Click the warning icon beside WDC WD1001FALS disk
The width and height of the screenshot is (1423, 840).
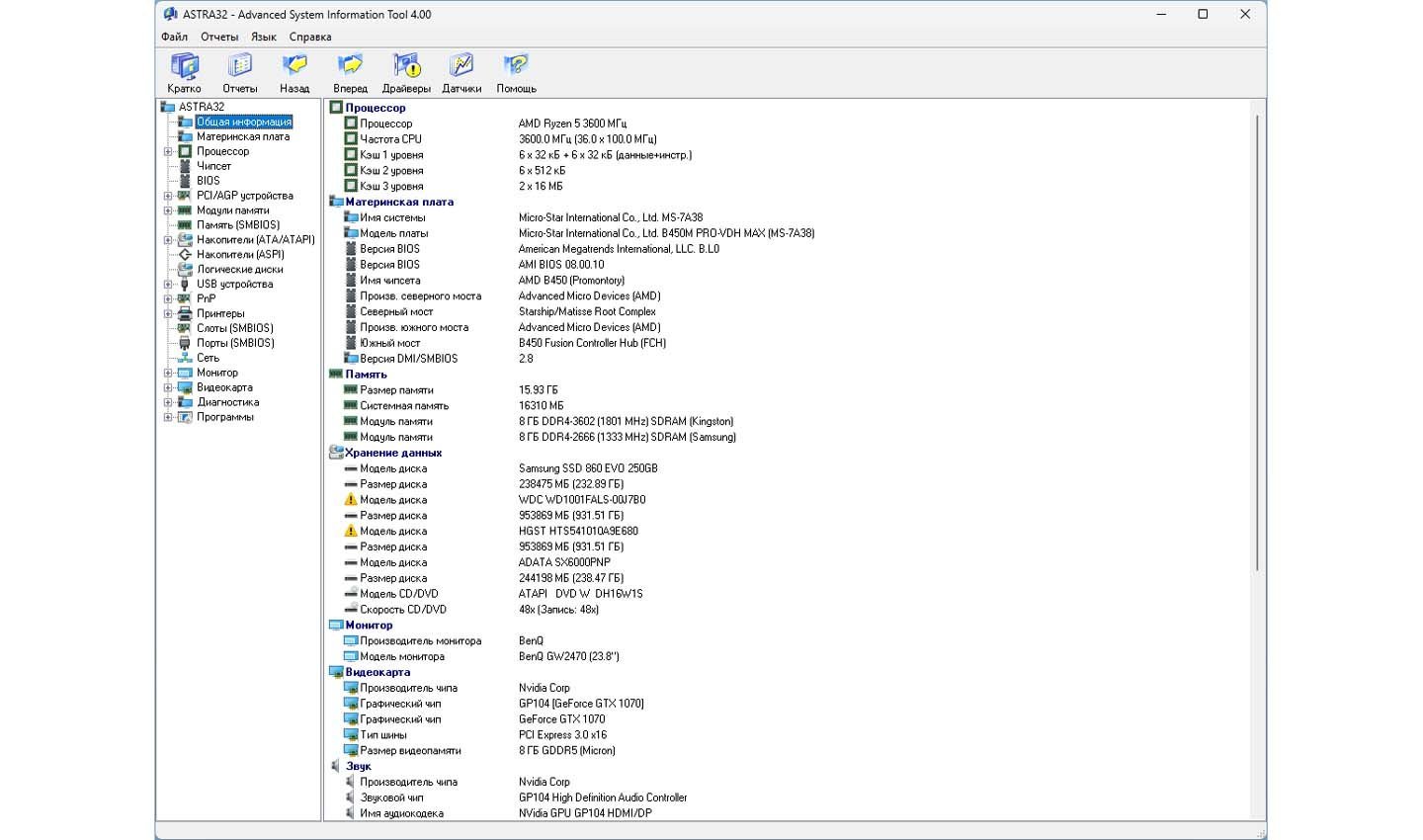[350, 500]
